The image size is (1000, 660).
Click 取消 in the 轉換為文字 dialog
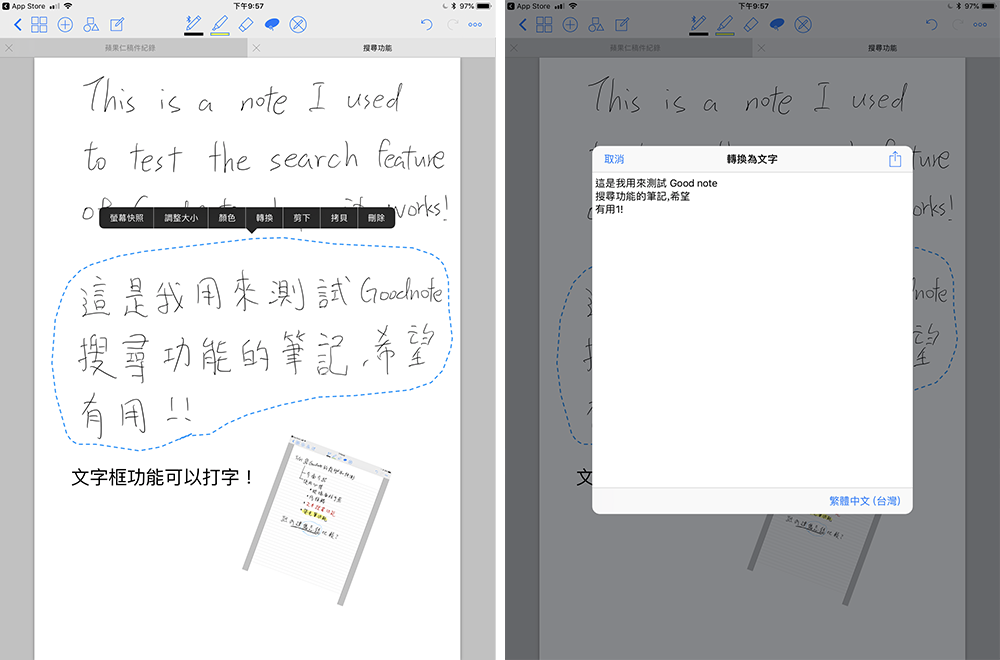click(x=614, y=159)
